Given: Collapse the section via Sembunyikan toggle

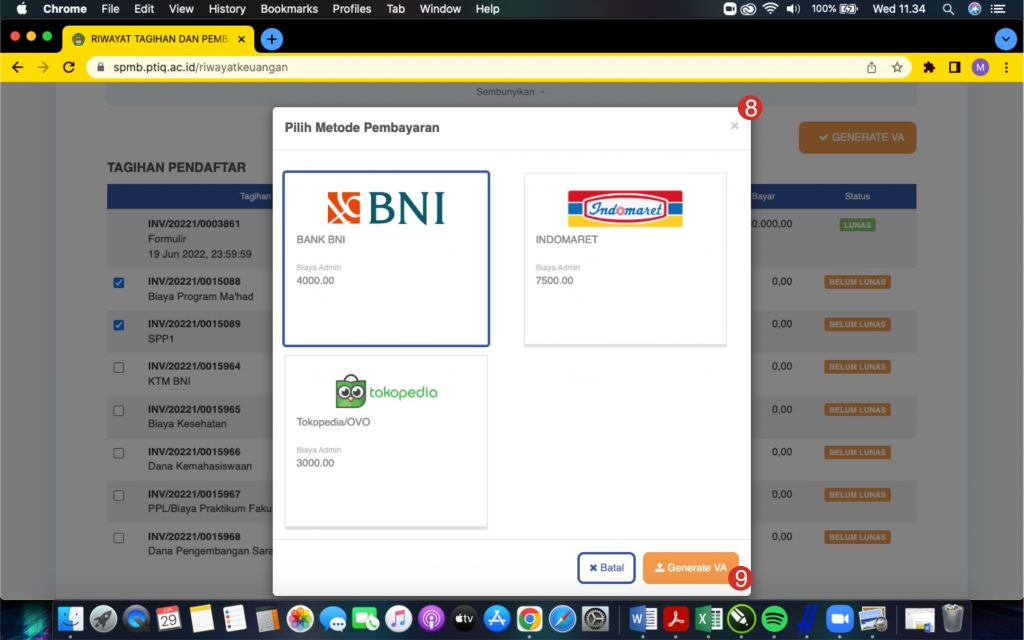Looking at the screenshot, I should pyautogui.click(x=510, y=92).
